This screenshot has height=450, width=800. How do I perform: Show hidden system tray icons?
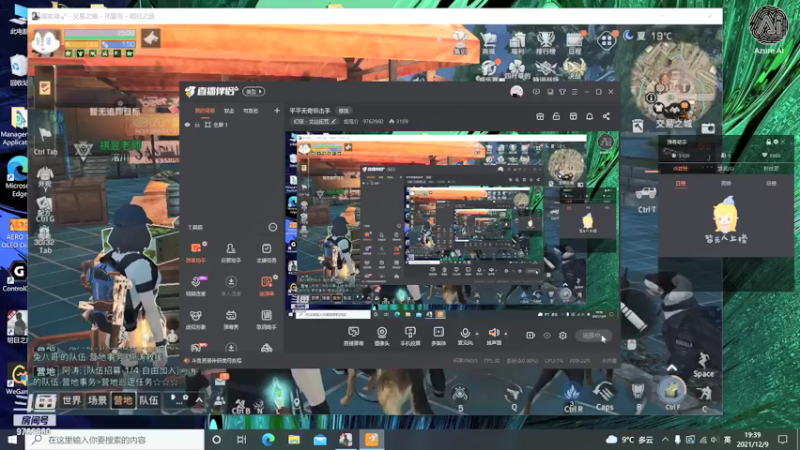(x=665, y=439)
